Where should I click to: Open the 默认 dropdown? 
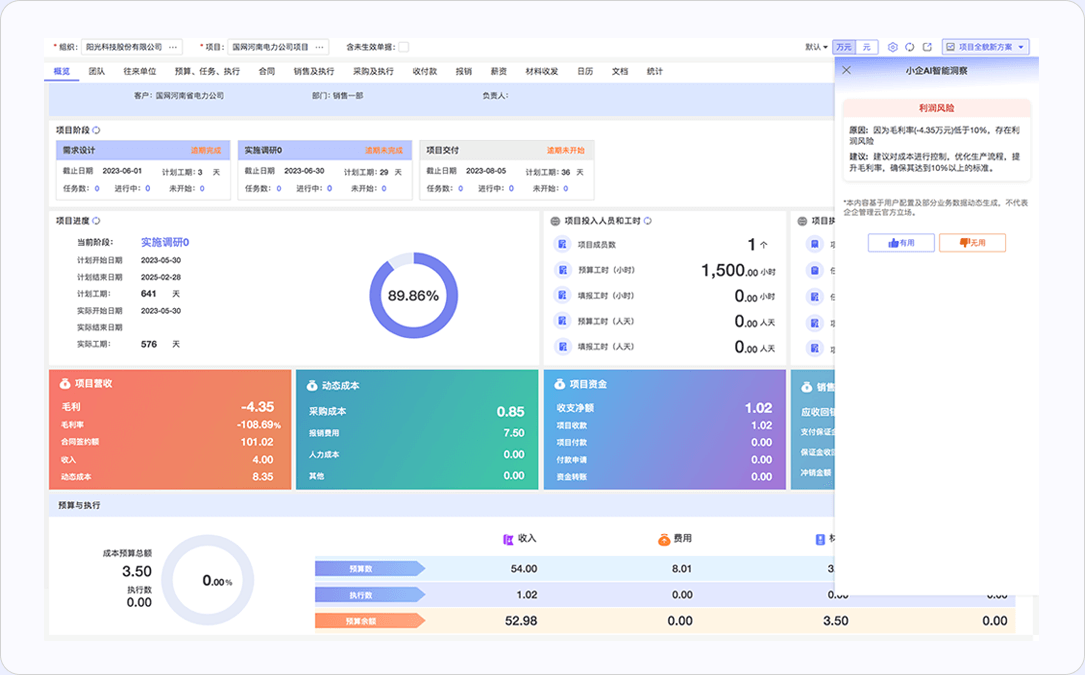tap(816, 47)
